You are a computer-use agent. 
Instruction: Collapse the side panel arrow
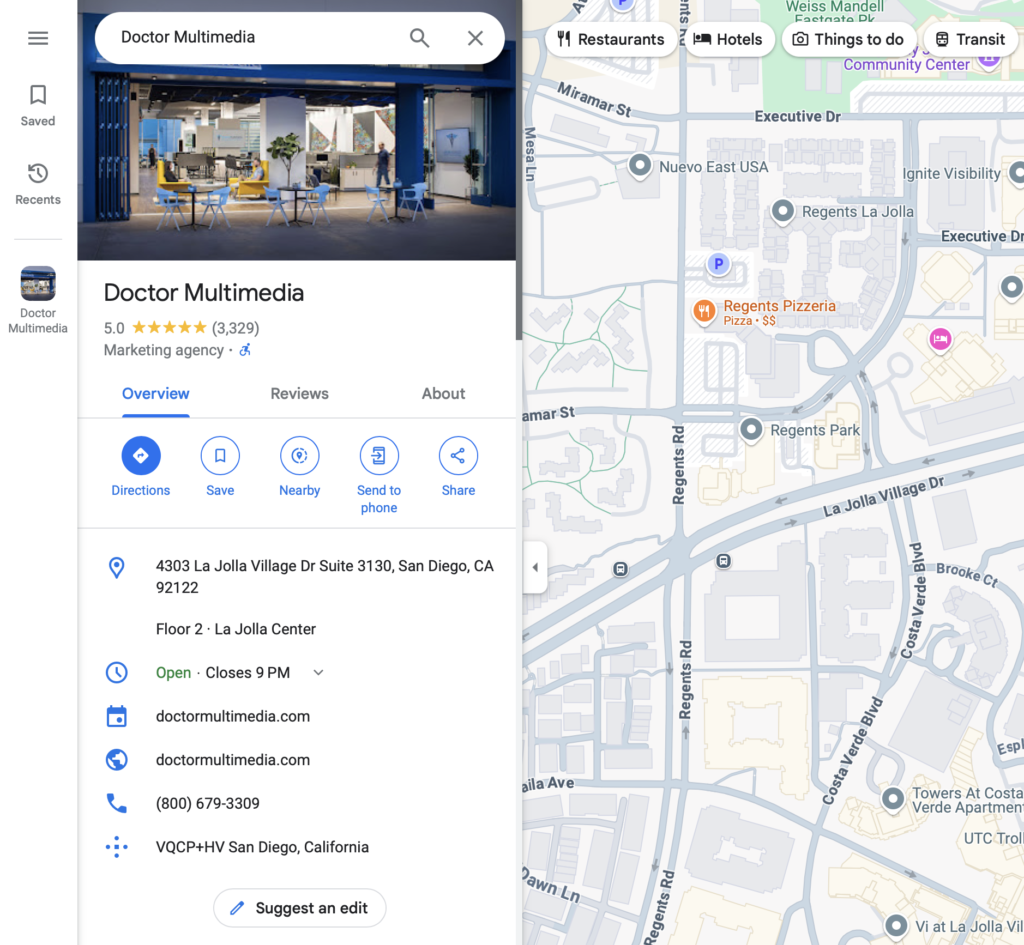tap(535, 568)
